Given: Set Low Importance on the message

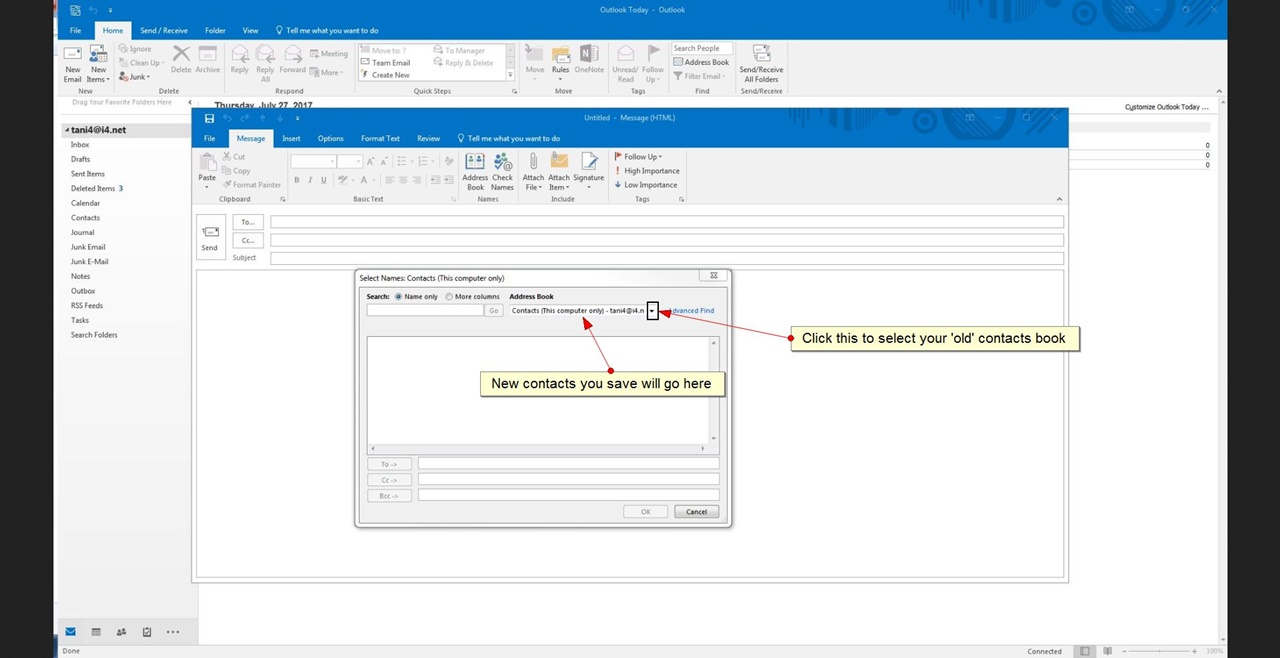Looking at the screenshot, I should click(x=646, y=185).
